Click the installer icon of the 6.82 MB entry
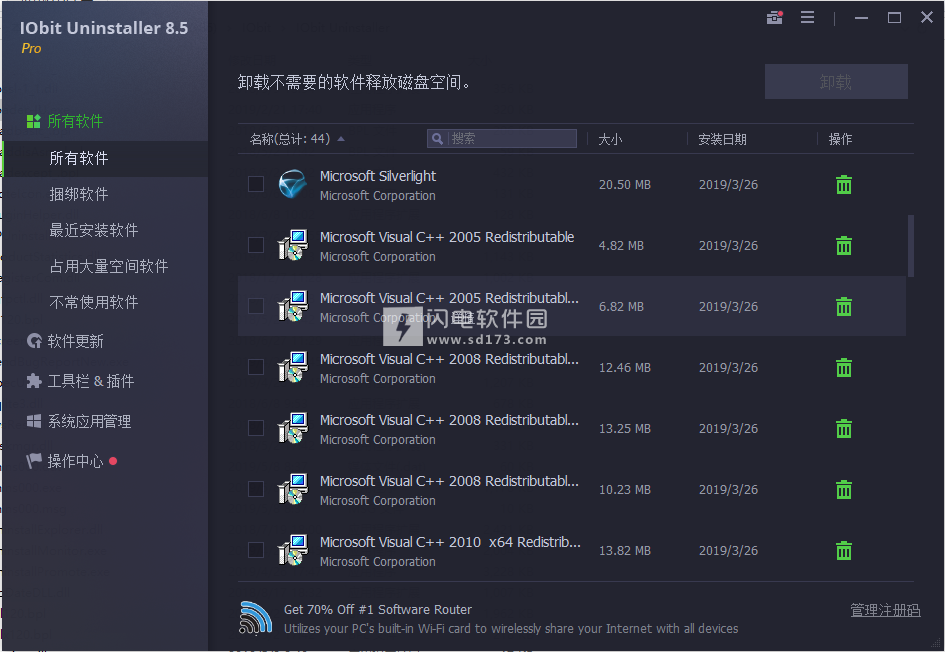Viewport: 945px width, 652px height. coord(293,306)
